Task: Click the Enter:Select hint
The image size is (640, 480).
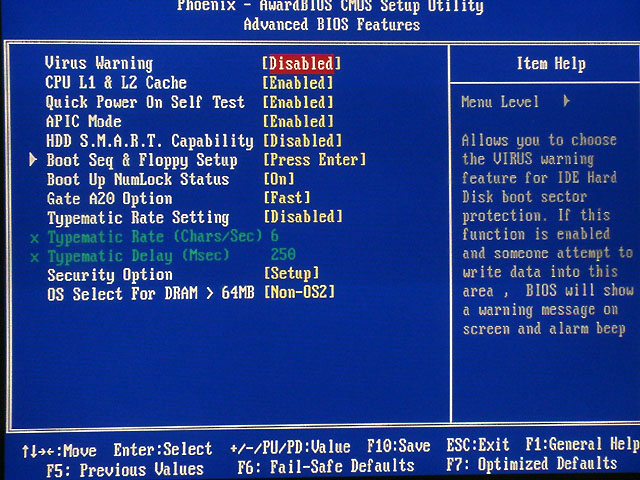Action: tap(163, 449)
